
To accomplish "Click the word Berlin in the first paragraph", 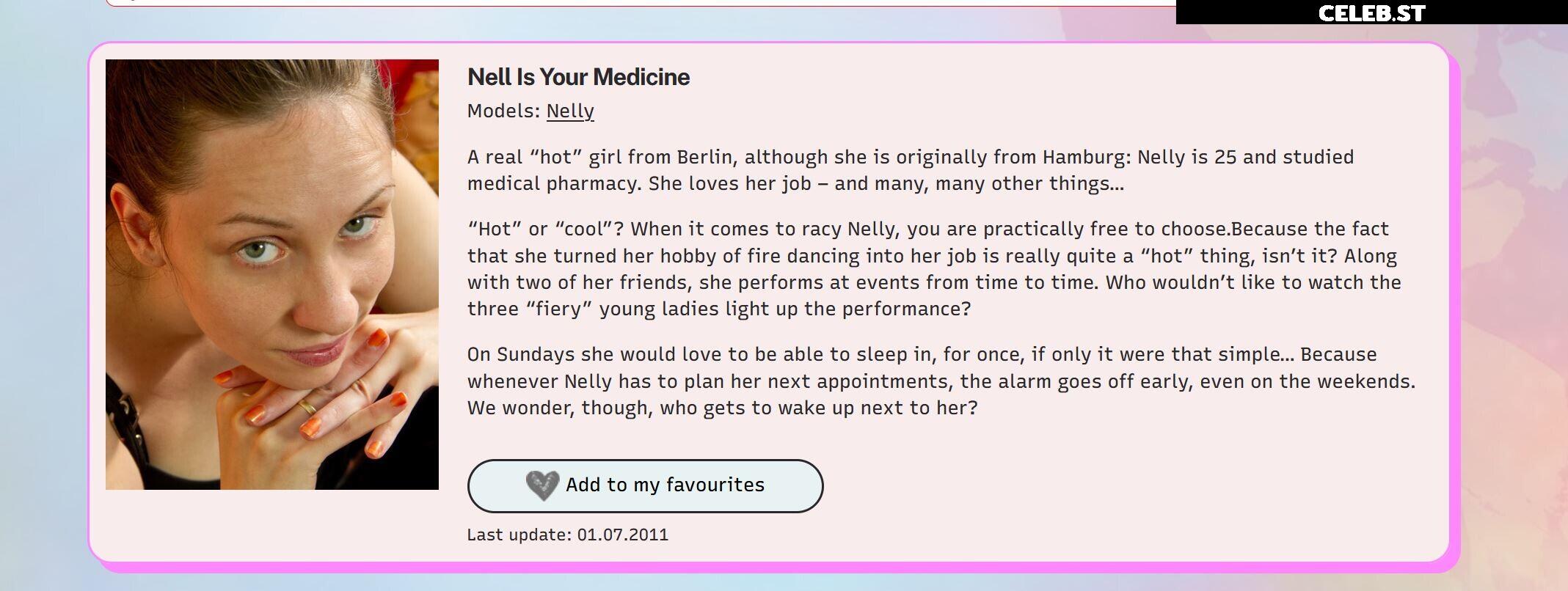I will [x=704, y=157].
